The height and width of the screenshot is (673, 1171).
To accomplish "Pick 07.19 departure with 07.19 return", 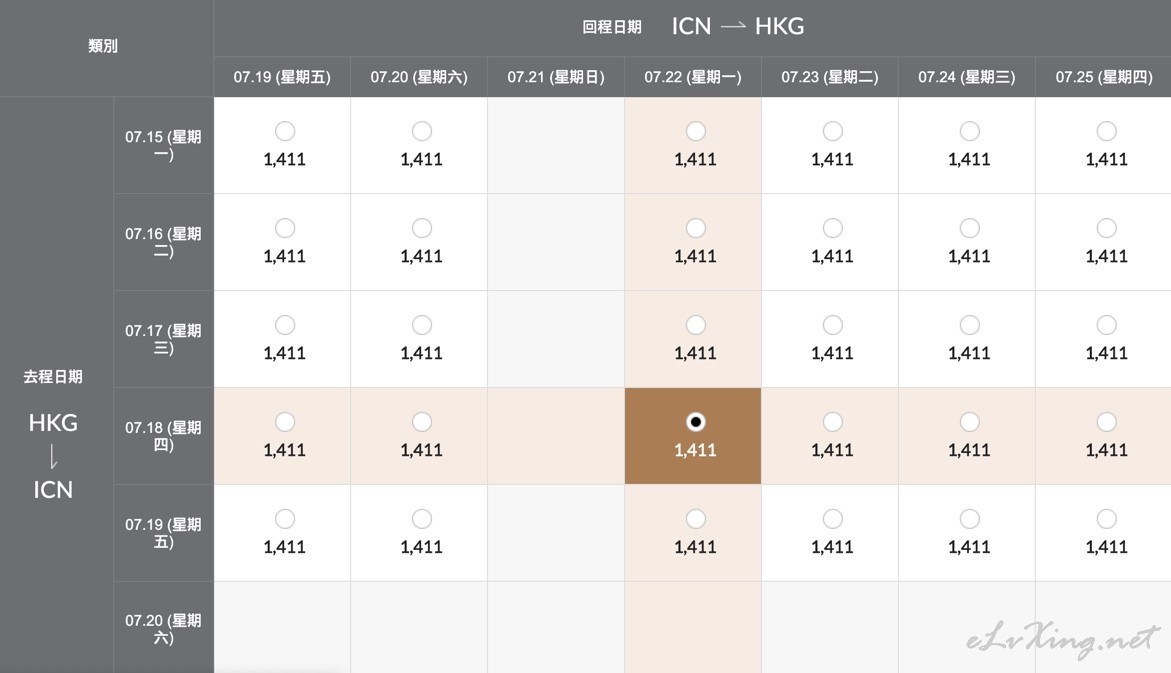I will (285, 519).
